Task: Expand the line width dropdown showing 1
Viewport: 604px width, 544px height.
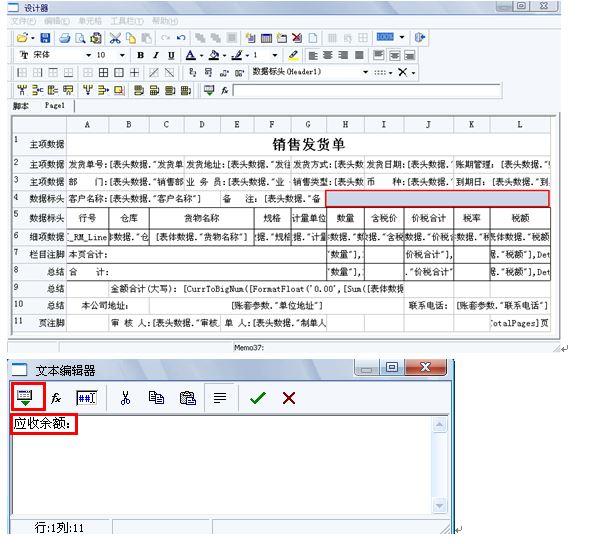Action: pos(275,55)
